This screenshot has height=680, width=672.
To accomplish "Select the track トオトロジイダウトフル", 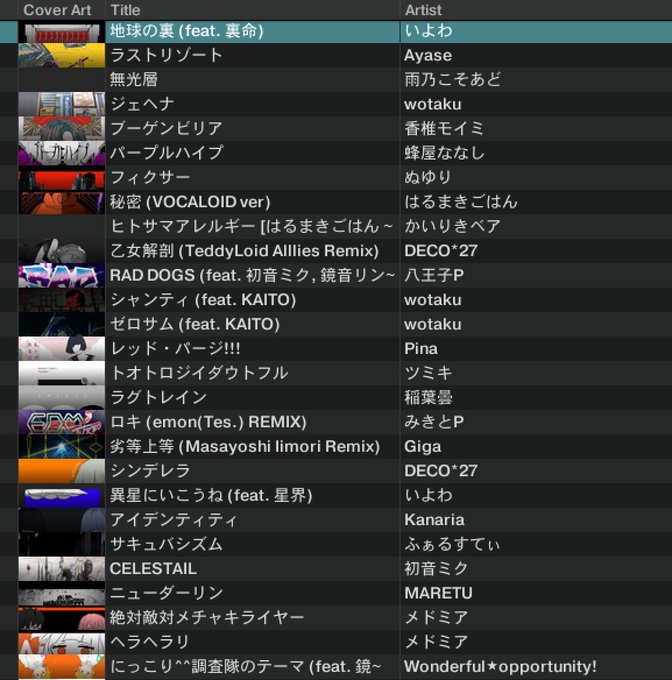I will pos(199,373).
